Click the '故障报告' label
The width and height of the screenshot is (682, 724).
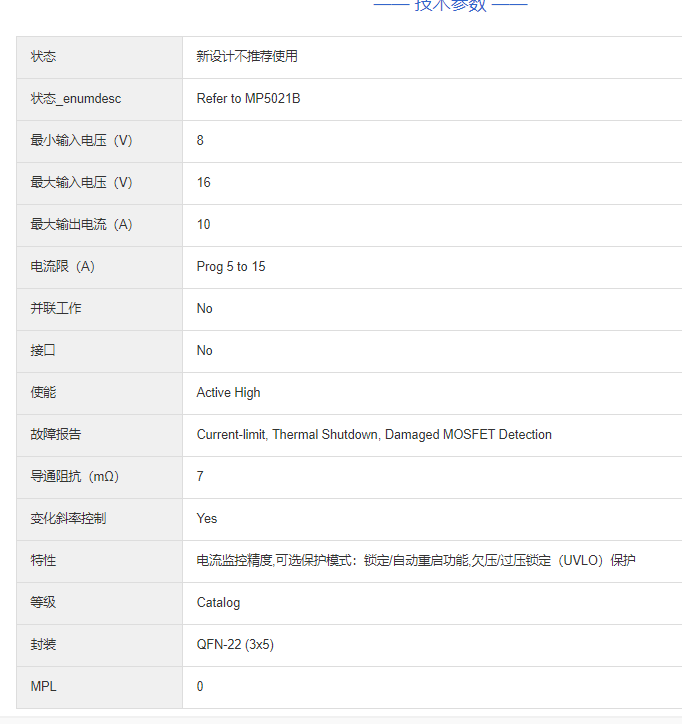(56, 434)
